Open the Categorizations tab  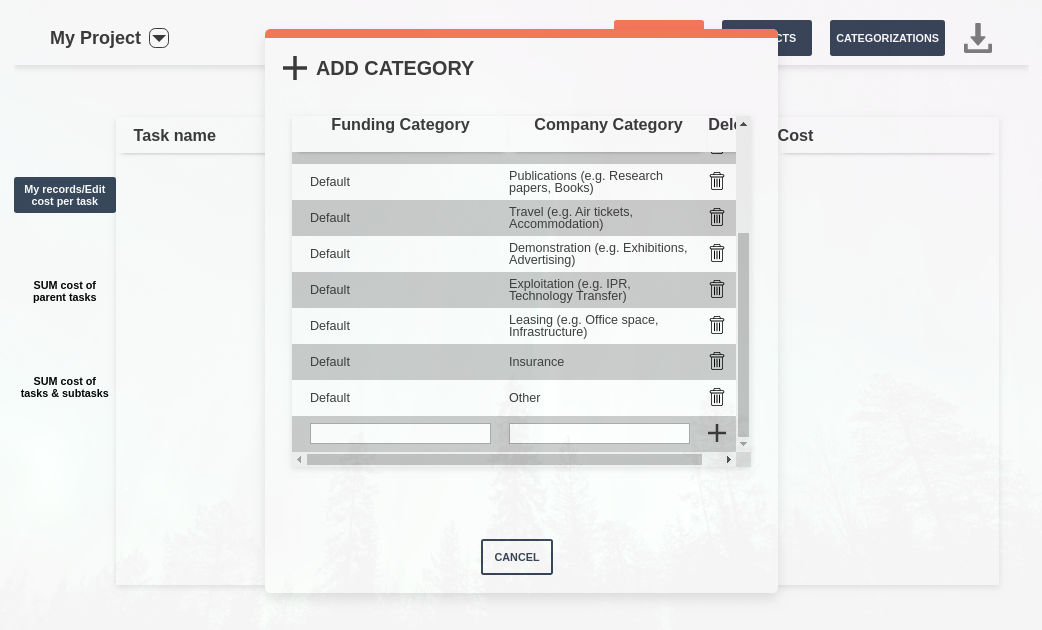pyautogui.click(x=887, y=38)
